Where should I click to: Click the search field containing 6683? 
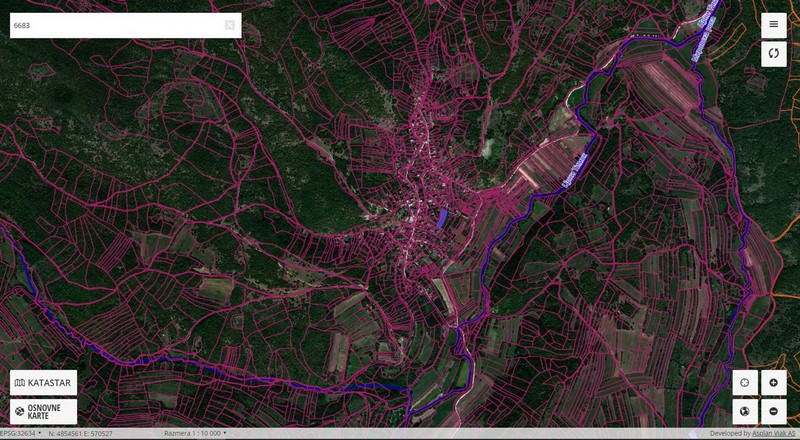[115, 25]
